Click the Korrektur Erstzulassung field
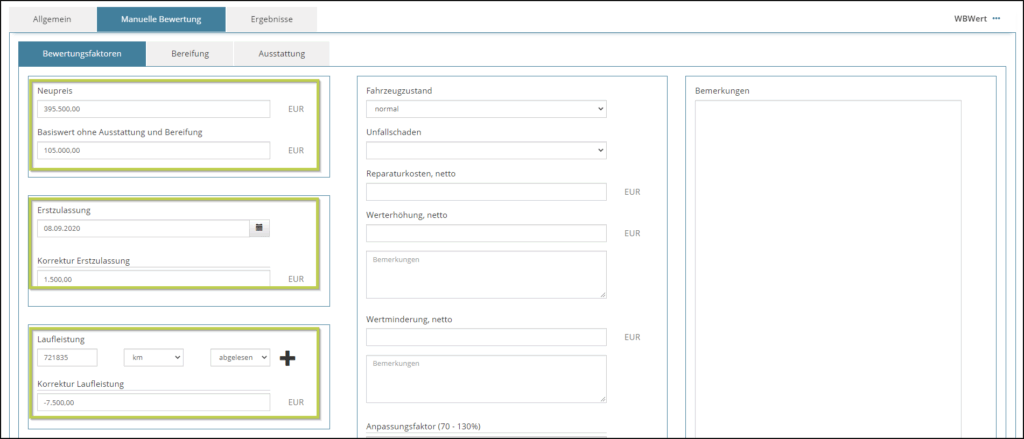The width and height of the screenshot is (1024, 439). point(153,279)
